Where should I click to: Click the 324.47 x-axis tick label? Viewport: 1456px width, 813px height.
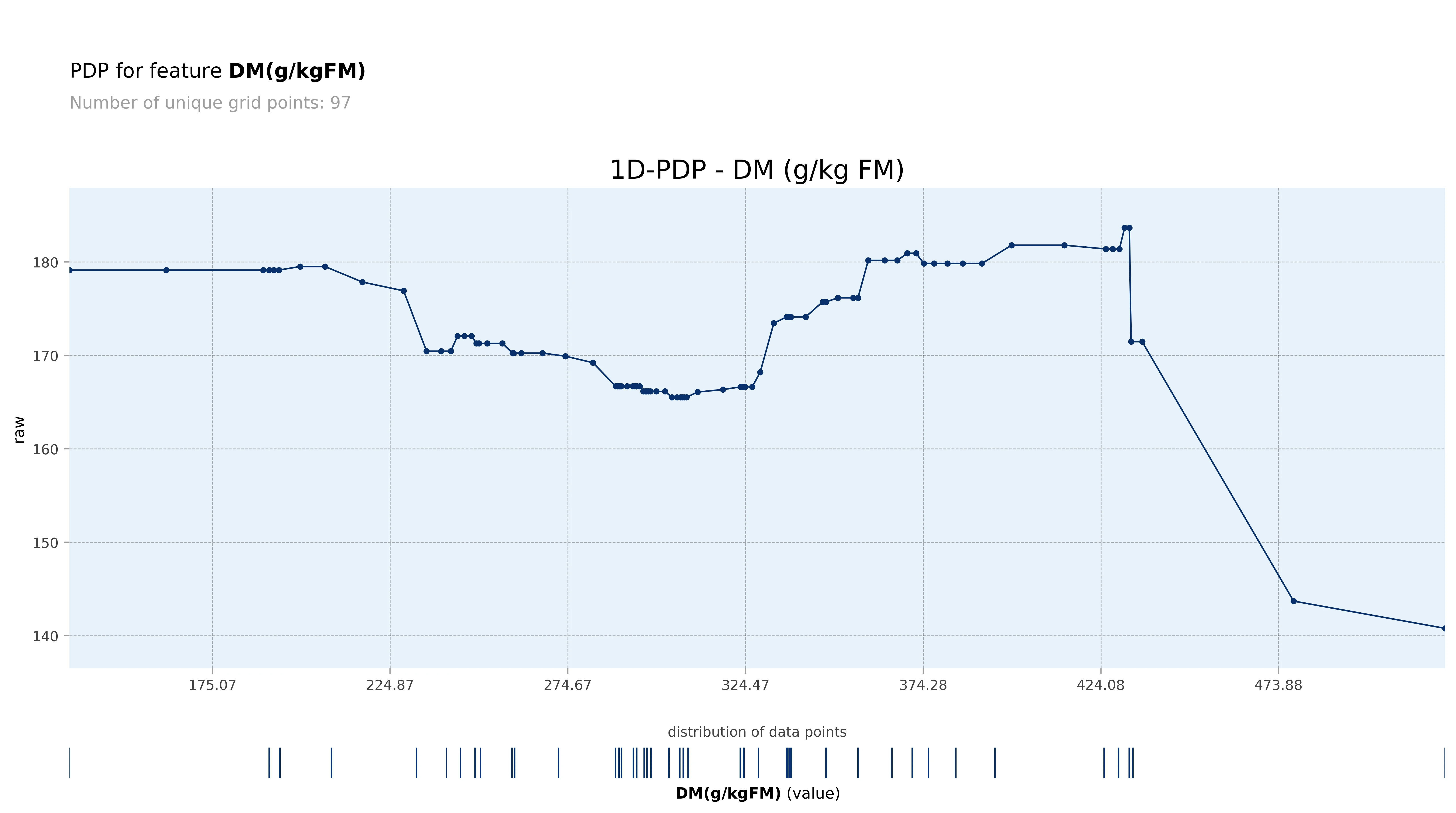[x=745, y=685]
